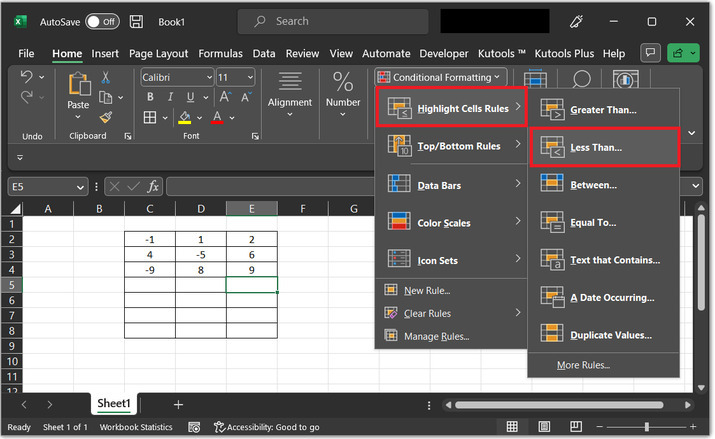Click the Undo arrow icon
Image resolution: width=715 pixels, height=439 pixels.
pyautogui.click(x=27, y=78)
